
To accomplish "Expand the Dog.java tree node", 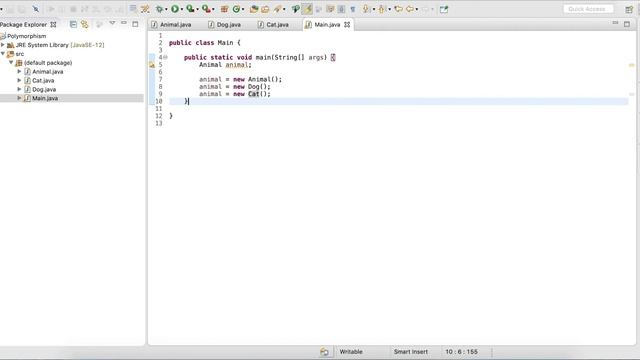I will pyautogui.click(x=19, y=89).
